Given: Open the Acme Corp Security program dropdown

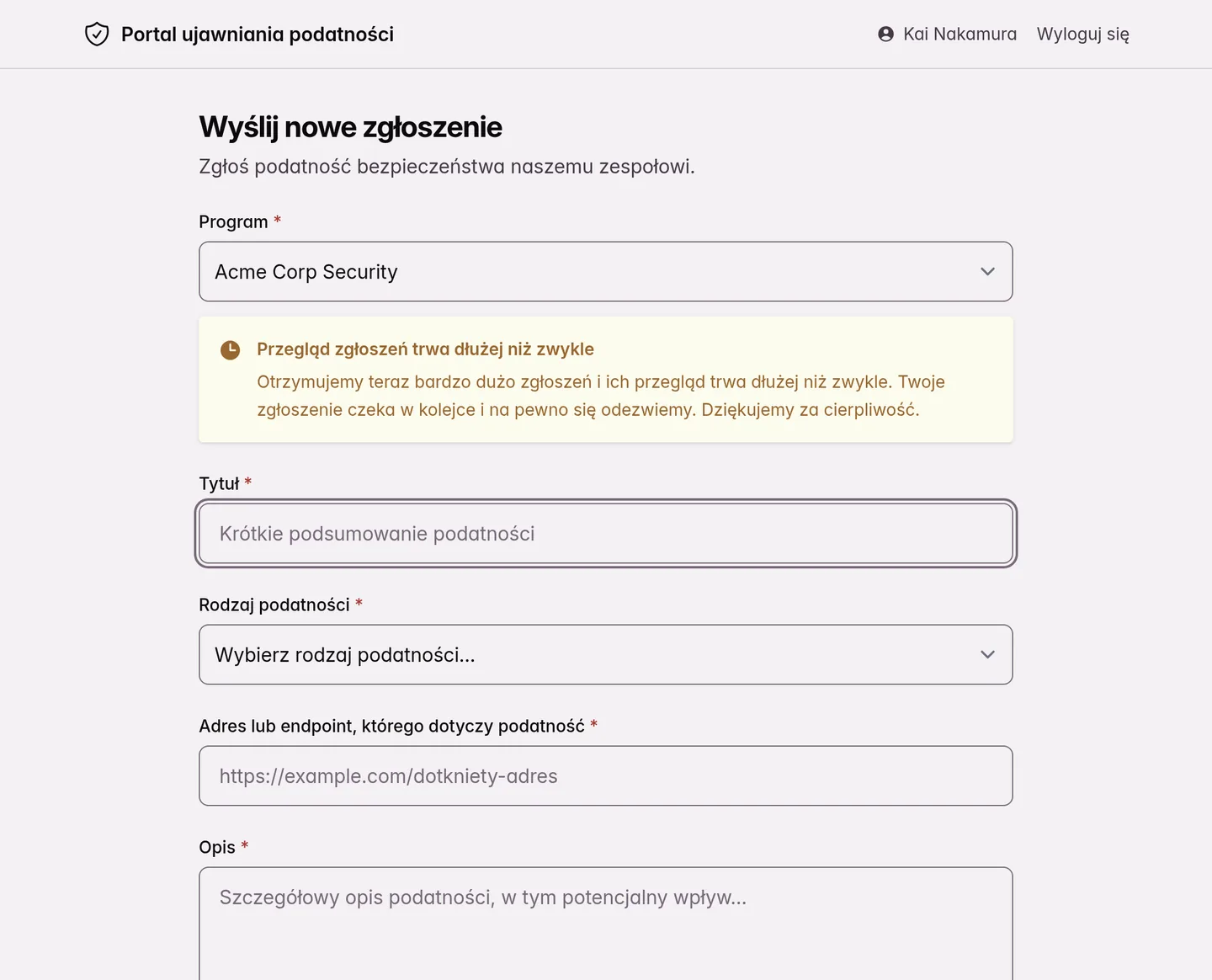Looking at the screenshot, I should click(x=606, y=272).
